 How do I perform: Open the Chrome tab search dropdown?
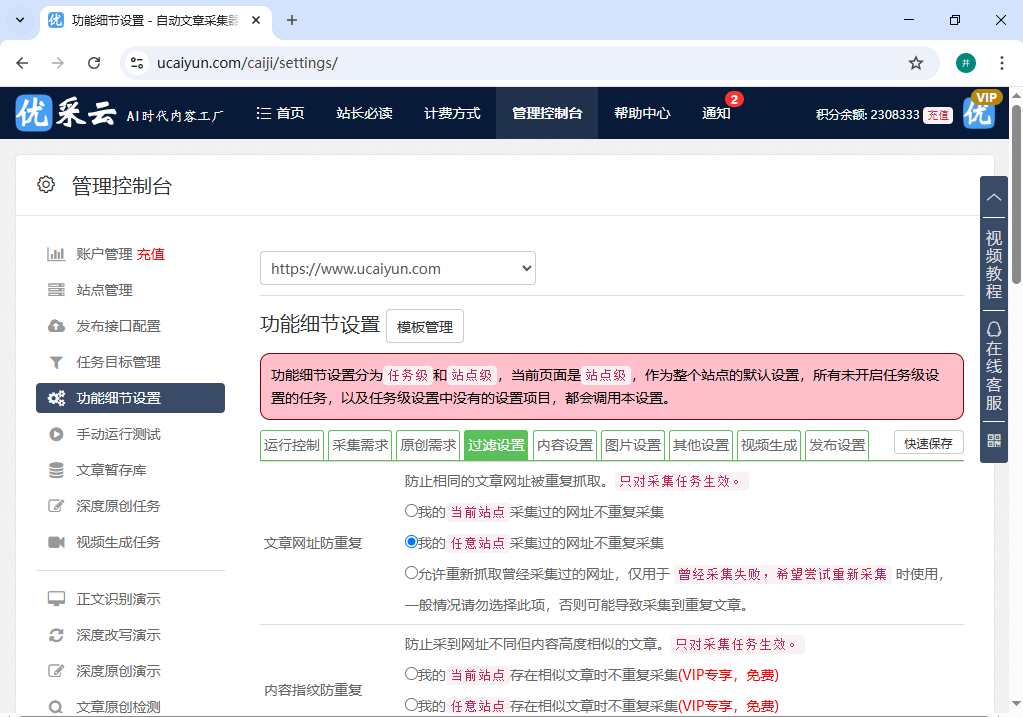click(x=20, y=20)
